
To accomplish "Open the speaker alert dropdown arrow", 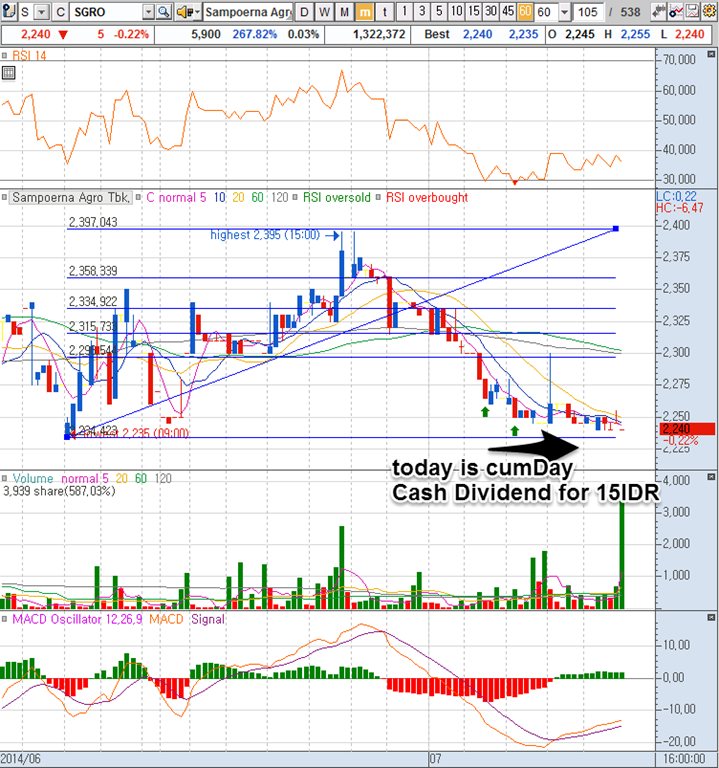I will 197,11.
